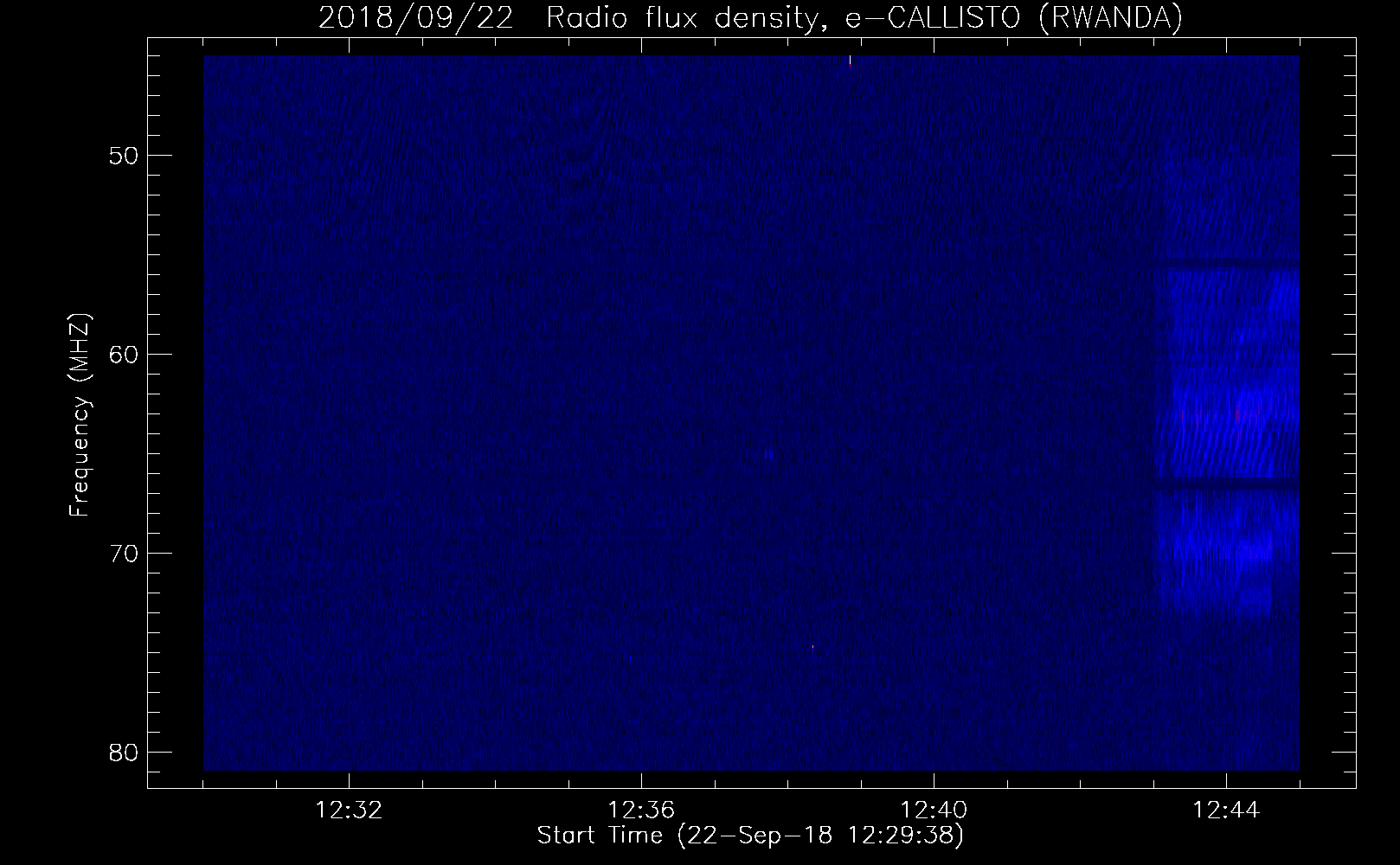Click the 'Frequency (MHZ)' axis label
The width and height of the screenshot is (1400, 865).
80,415
